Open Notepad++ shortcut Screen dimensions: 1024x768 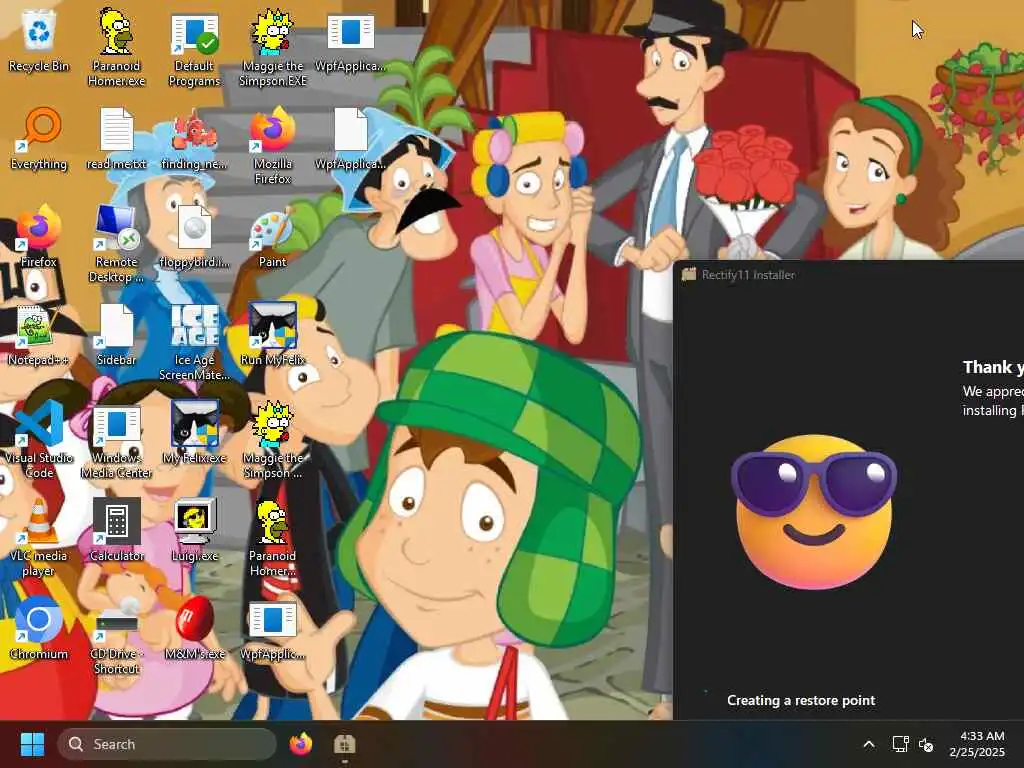39,335
